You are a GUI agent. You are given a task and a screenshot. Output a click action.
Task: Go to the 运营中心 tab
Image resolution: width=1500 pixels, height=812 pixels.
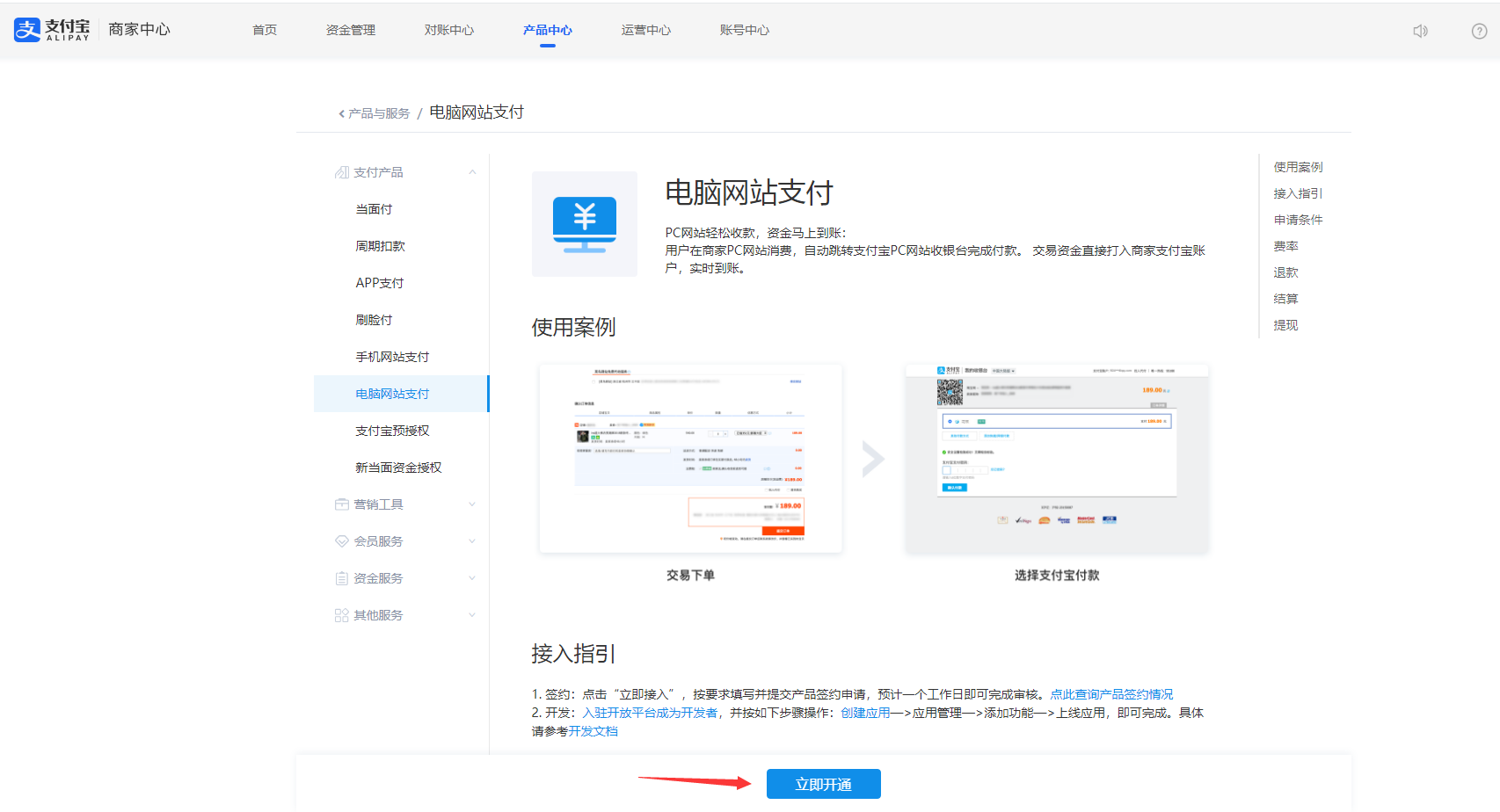(x=646, y=30)
